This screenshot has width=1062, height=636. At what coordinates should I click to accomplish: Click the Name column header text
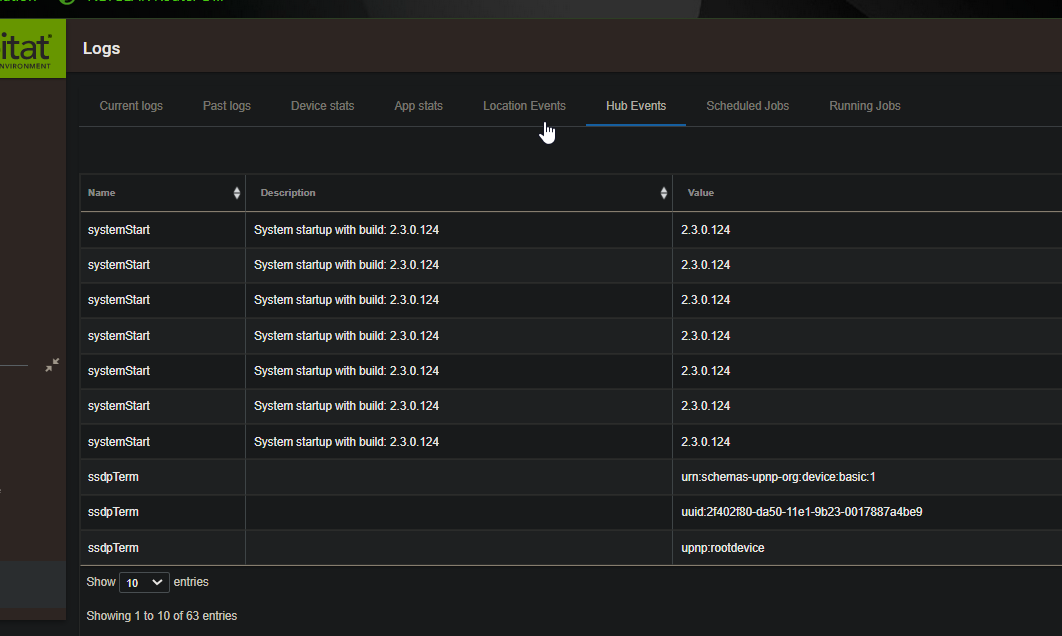pos(102,193)
